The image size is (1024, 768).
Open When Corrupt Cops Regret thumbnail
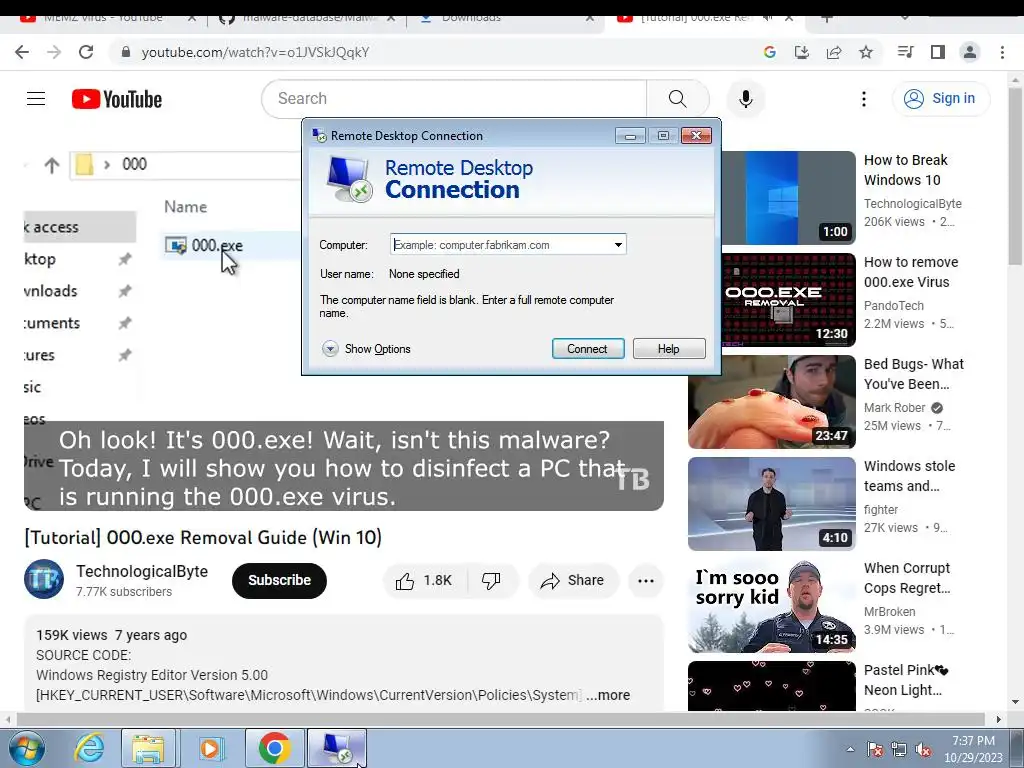(x=771, y=606)
